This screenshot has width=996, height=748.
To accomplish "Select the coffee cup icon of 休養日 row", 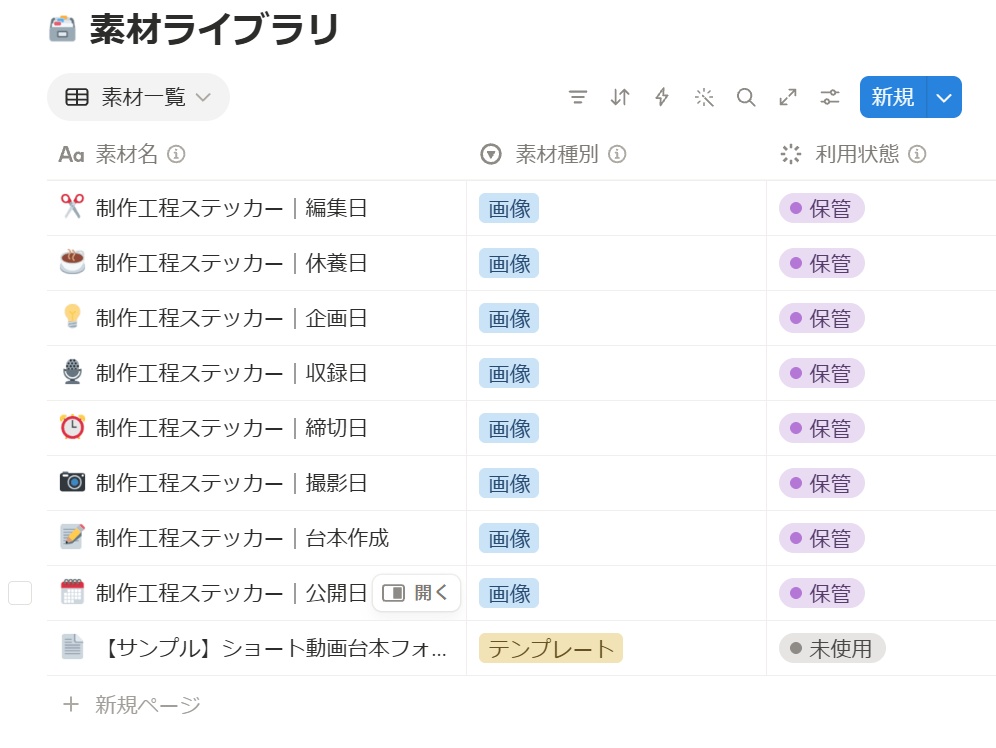I will pyautogui.click(x=72, y=262).
